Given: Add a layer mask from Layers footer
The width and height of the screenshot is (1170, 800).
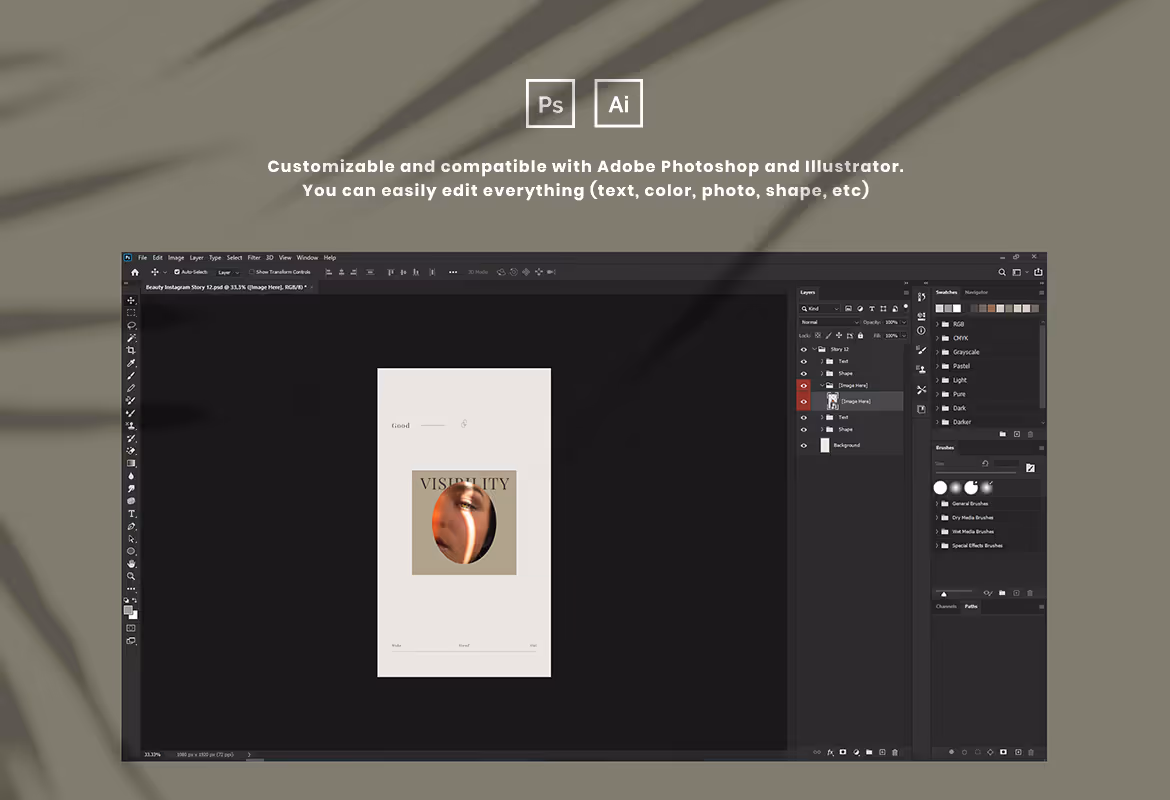Looking at the screenshot, I should point(842,752).
